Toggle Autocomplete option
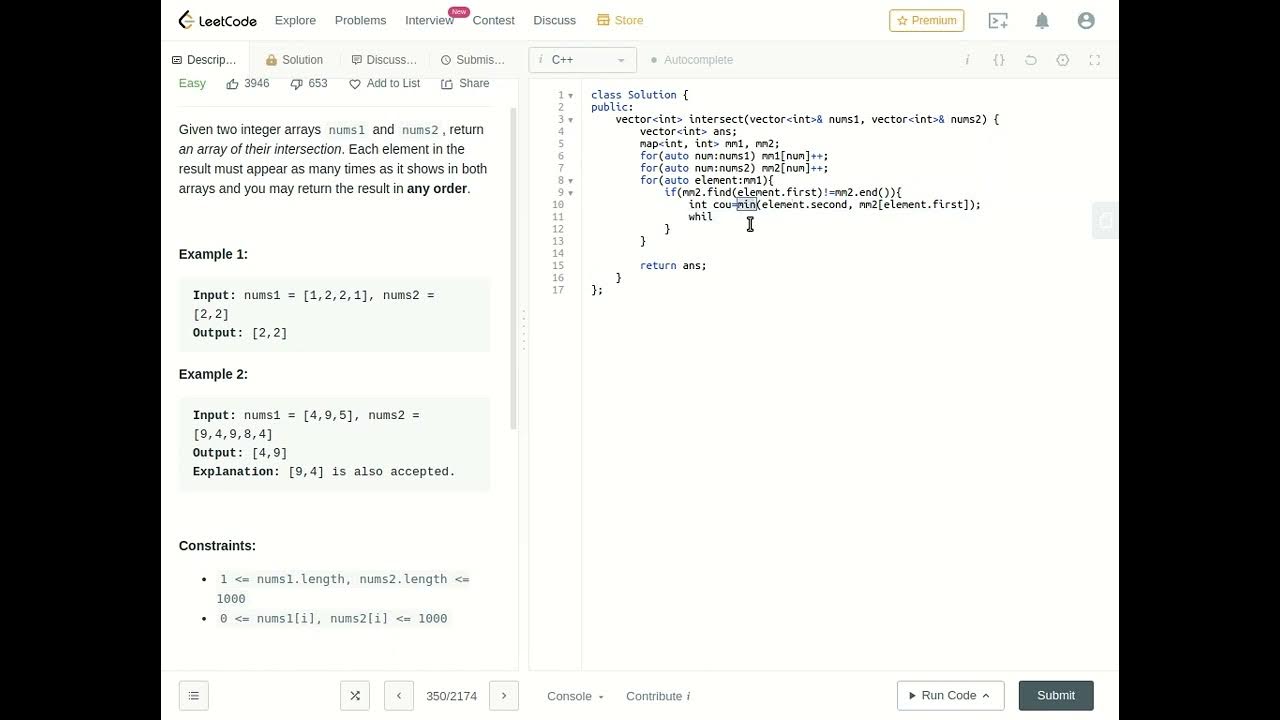This screenshot has width=1280, height=720. 692,60
